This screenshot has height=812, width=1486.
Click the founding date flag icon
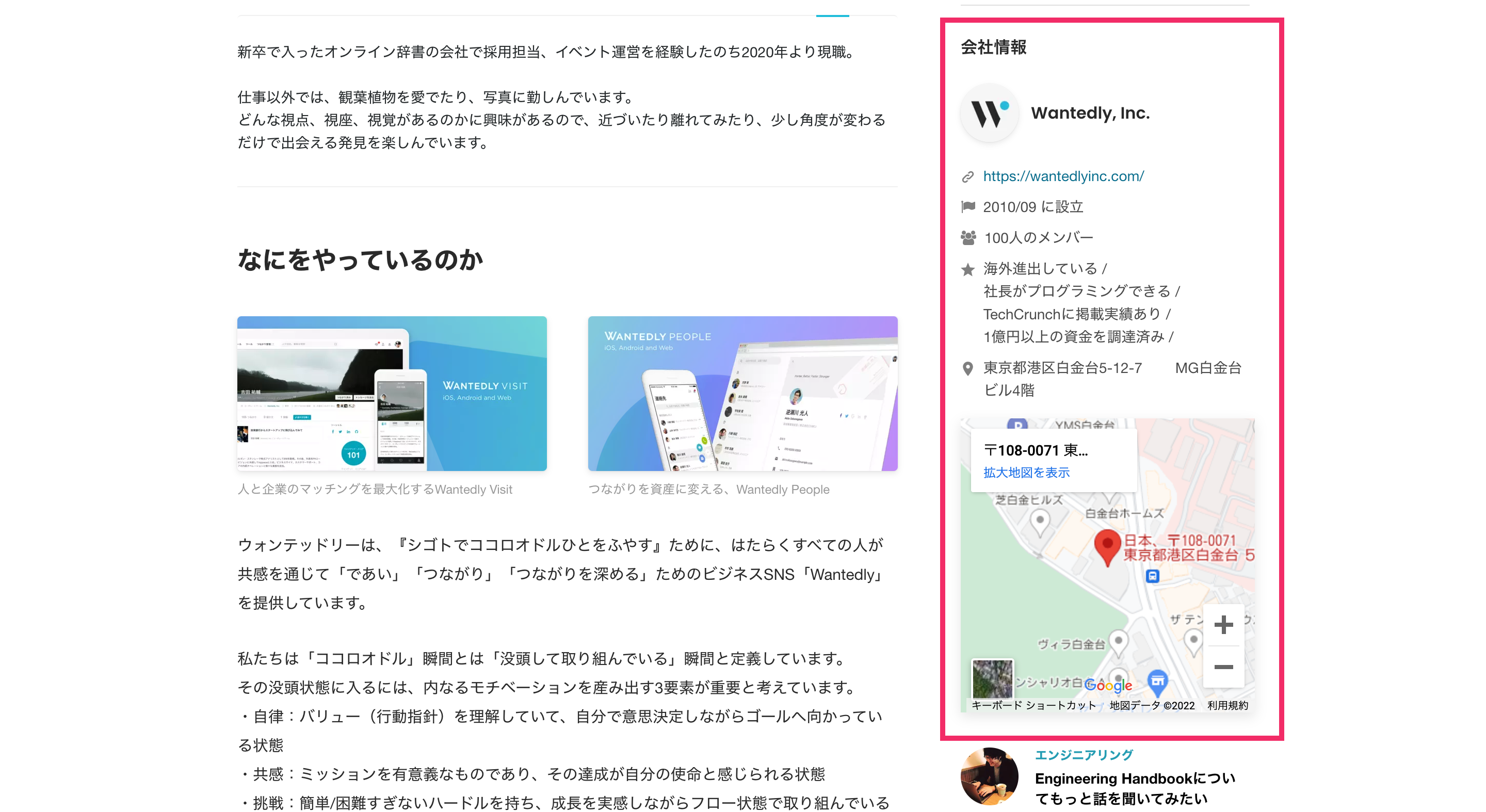click(968, 207)
